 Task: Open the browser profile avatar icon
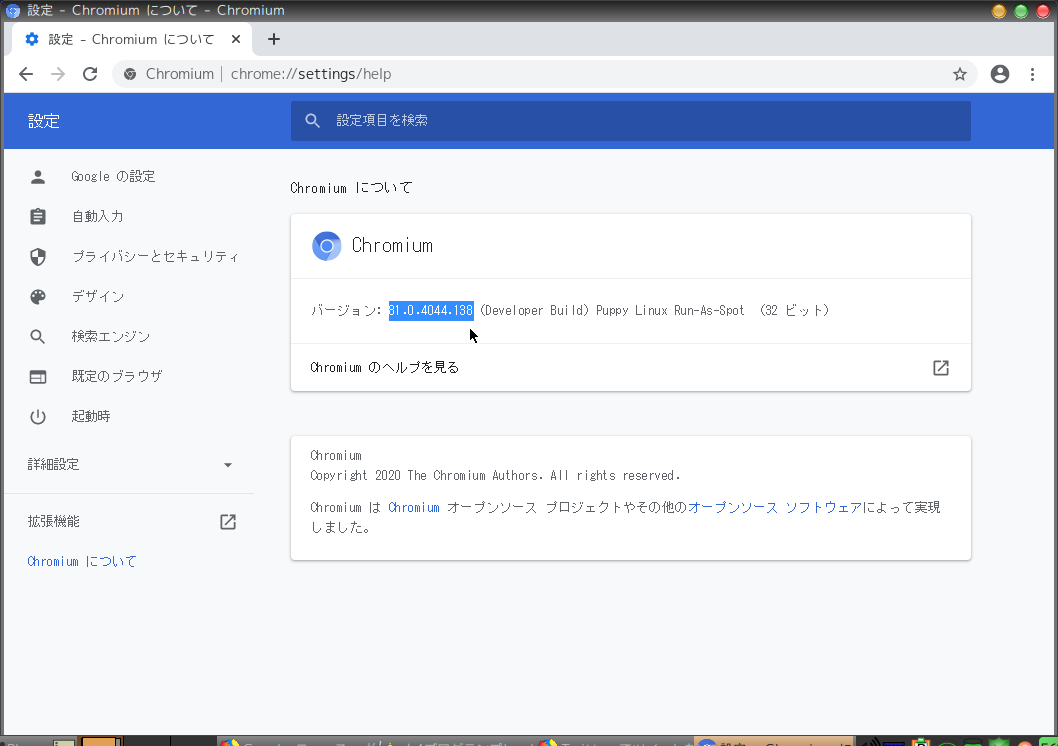[x=999, y=73]
